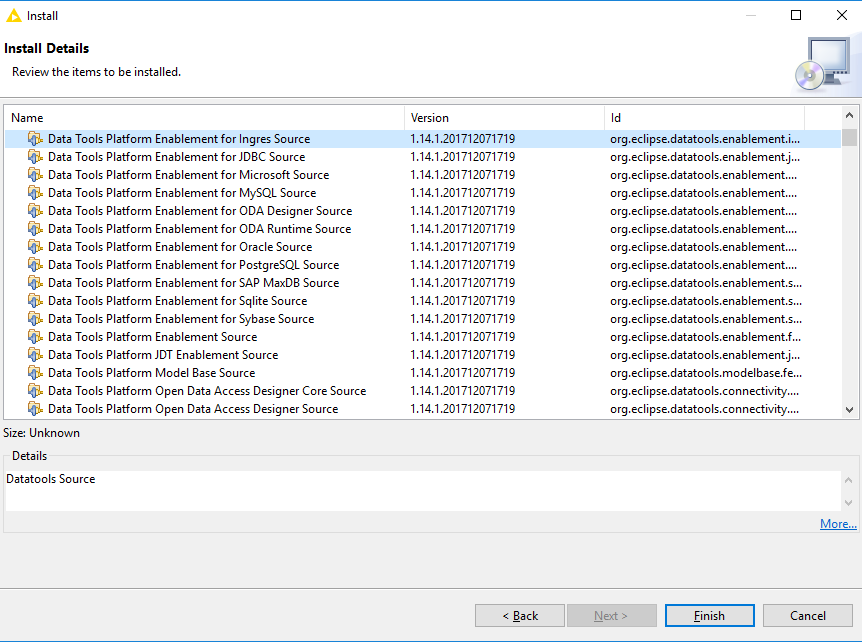Click the feature icon beside Sybase Source
The height and width of the screenshot is (642, 862).
point(35,319)
